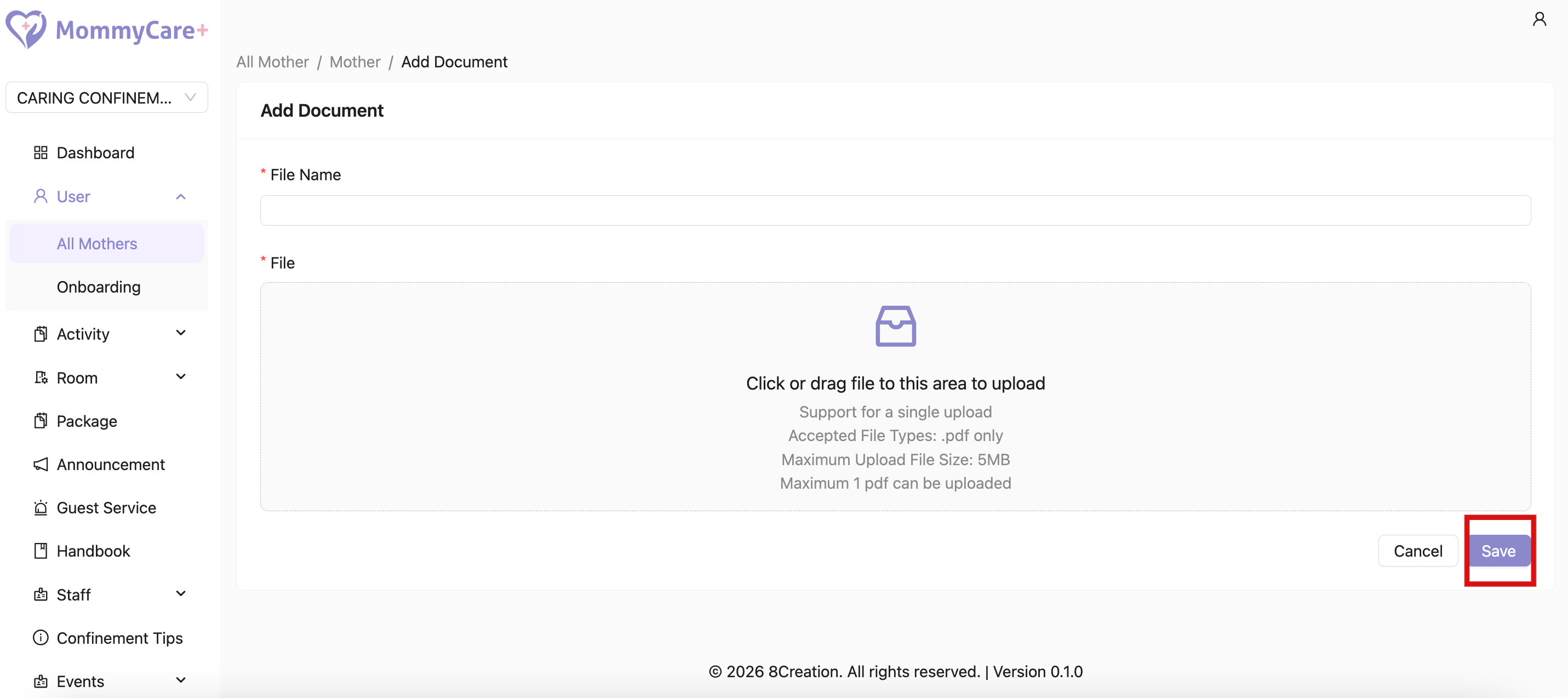Click the Handbook book icon

click(x=40, y=551)
